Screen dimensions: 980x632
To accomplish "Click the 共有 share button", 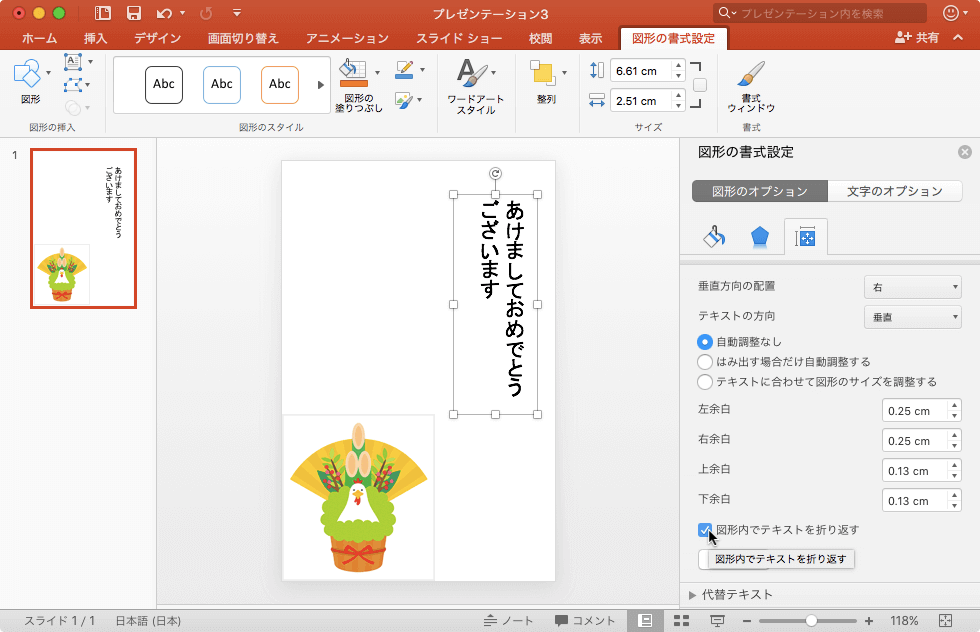I will 918,38.
